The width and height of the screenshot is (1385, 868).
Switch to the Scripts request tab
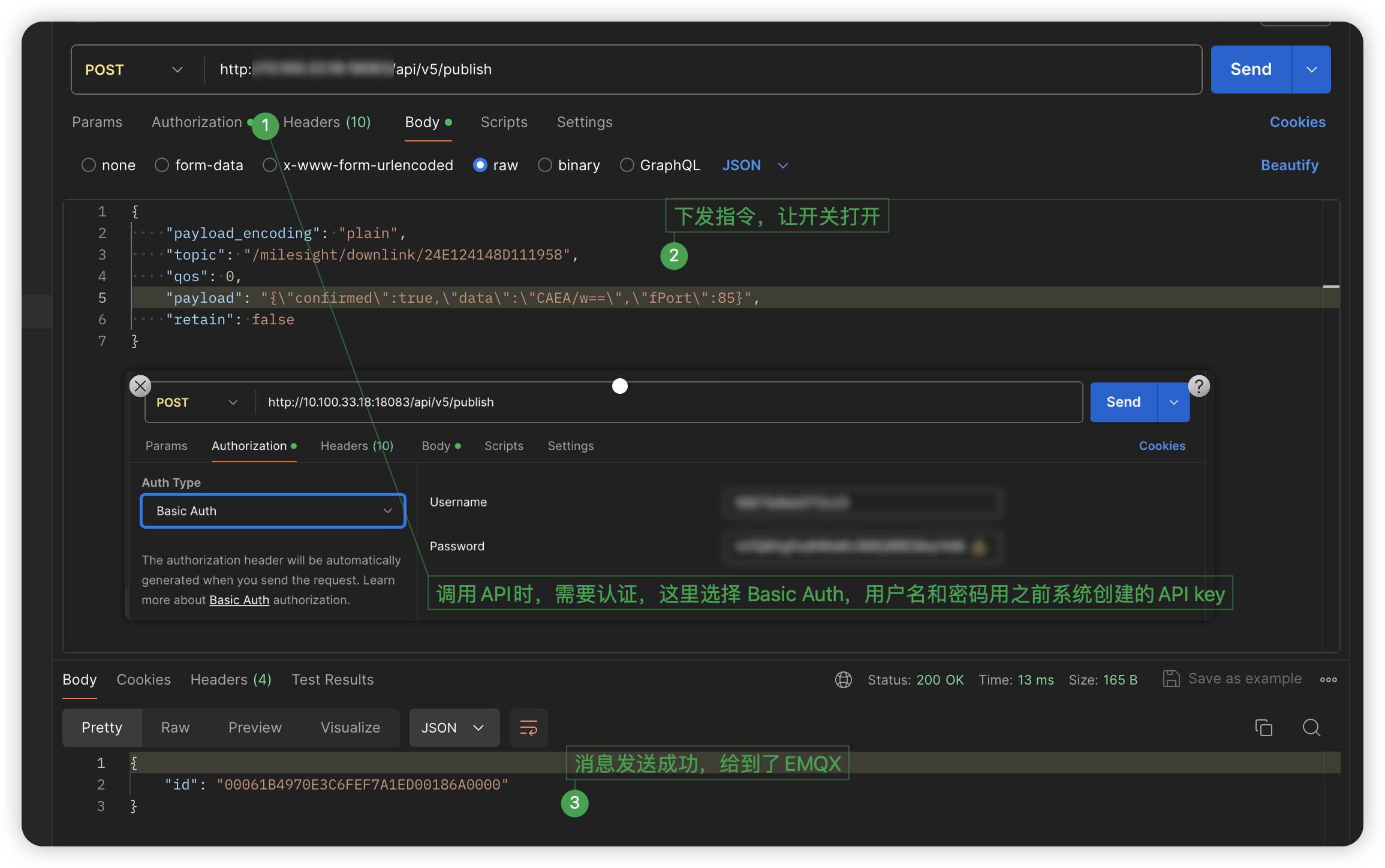[x=504, y=122]
